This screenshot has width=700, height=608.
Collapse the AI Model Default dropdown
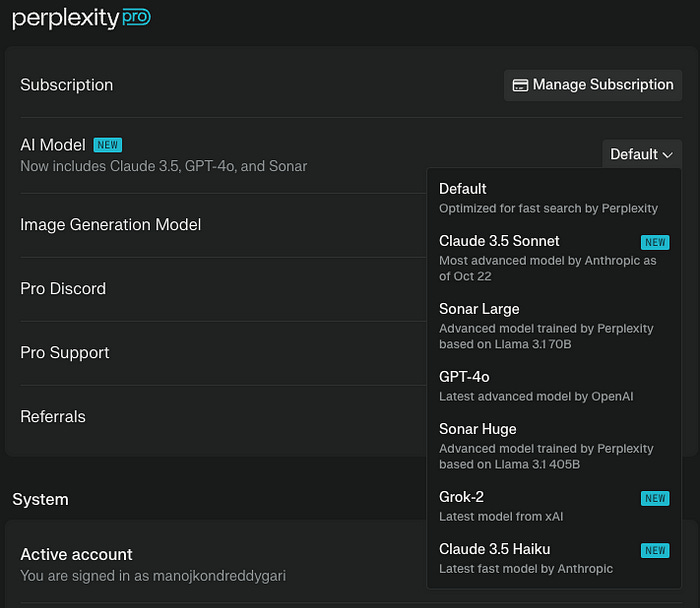642,154
